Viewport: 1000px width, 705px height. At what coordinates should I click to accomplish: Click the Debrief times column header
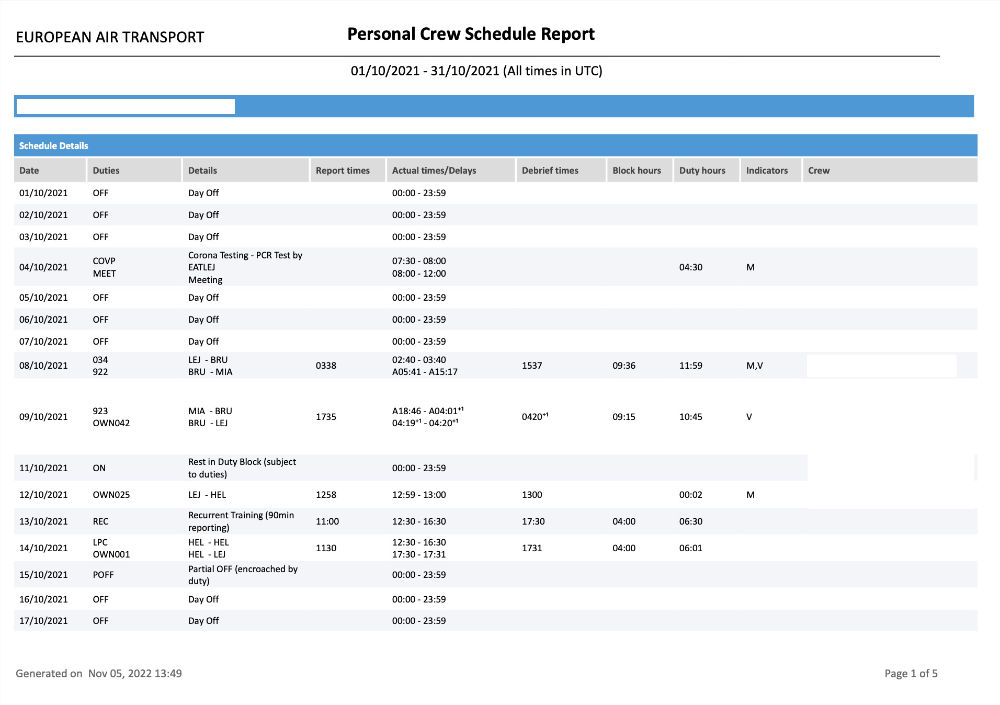pyautogui.click(x=550, y=171)
